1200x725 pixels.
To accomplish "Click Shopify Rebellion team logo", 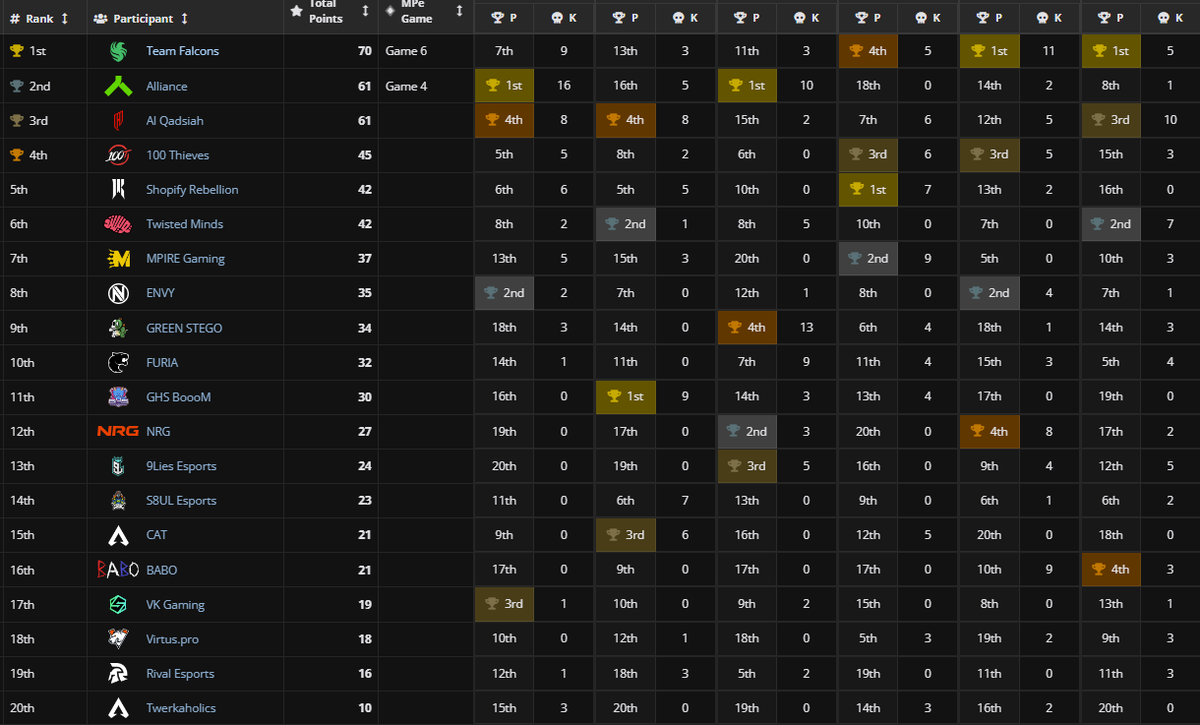I will [118, 189].
